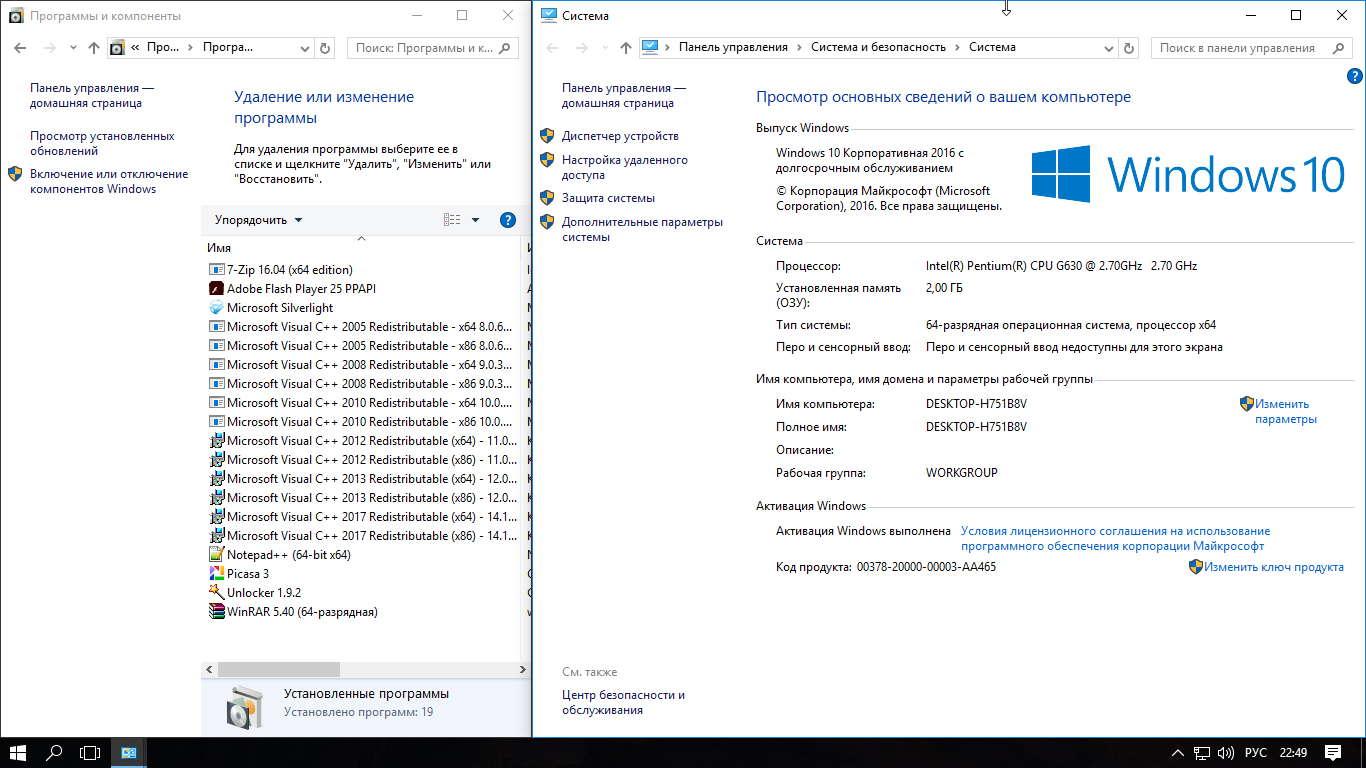This screenshot has width=1366, height=768.
Task: Open Защита системы link
Action: coord(608,198)
